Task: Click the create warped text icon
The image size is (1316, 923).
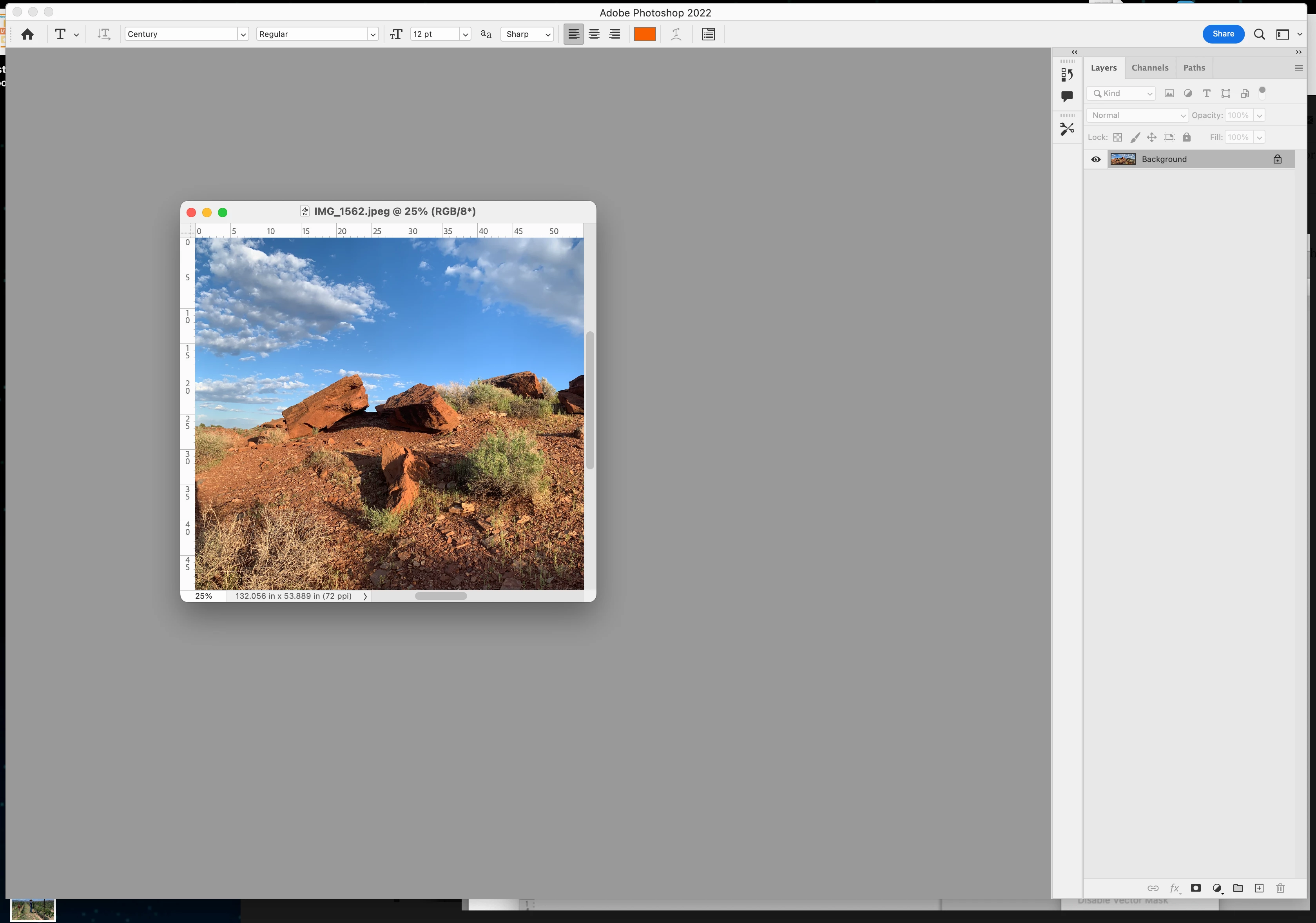Action: tap(676, 35)
